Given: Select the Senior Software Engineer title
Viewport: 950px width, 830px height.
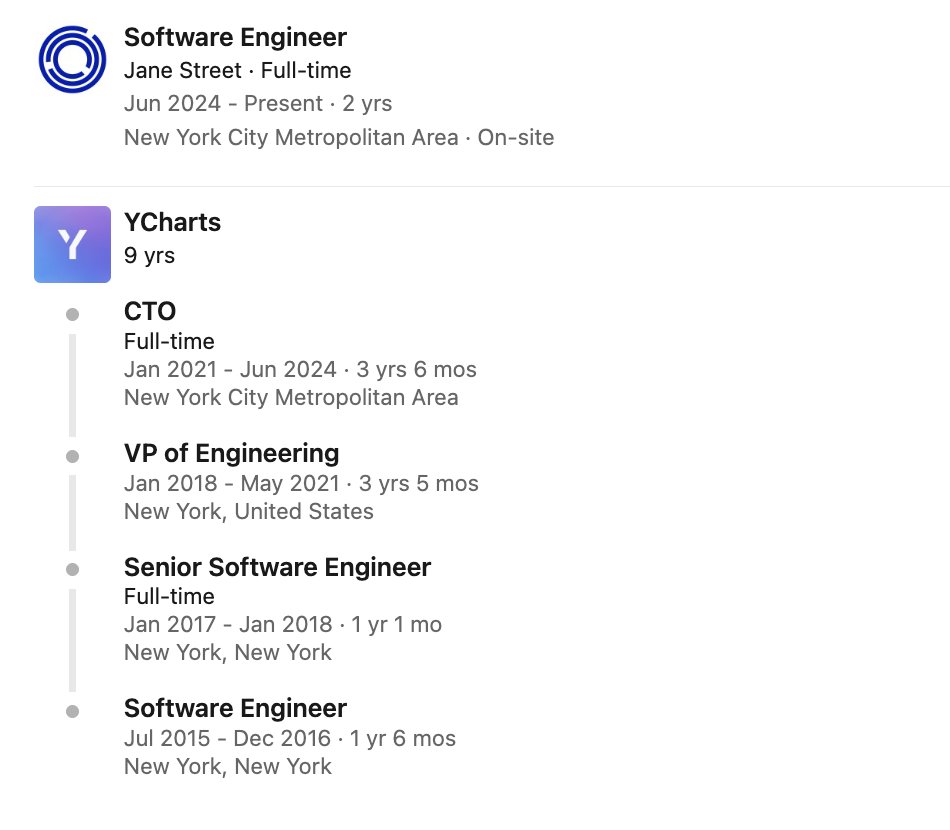Looking at the screenshot, I should coord(277,567).
